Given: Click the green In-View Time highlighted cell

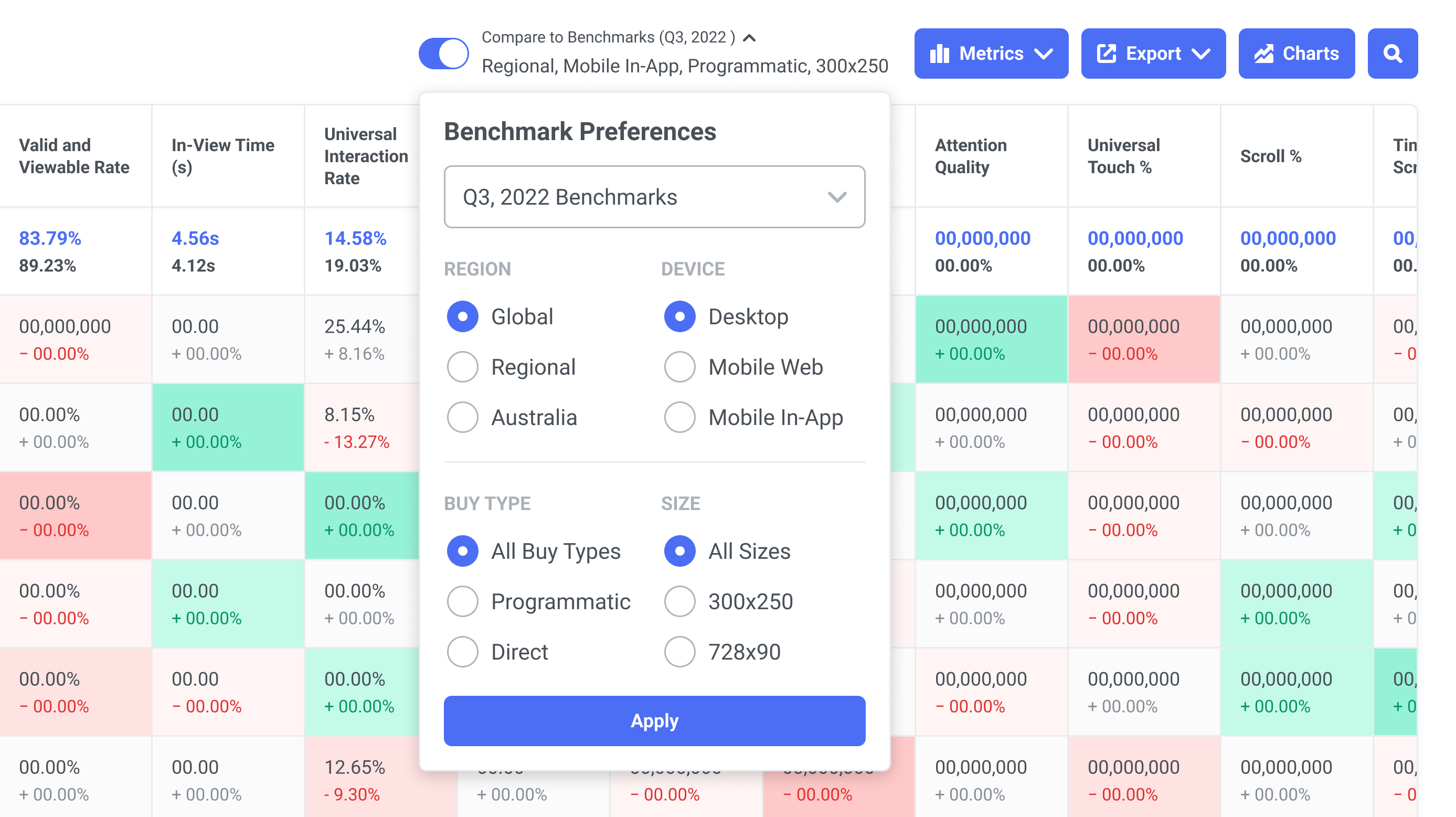Looking at the screenshot, I should (228, 428).
